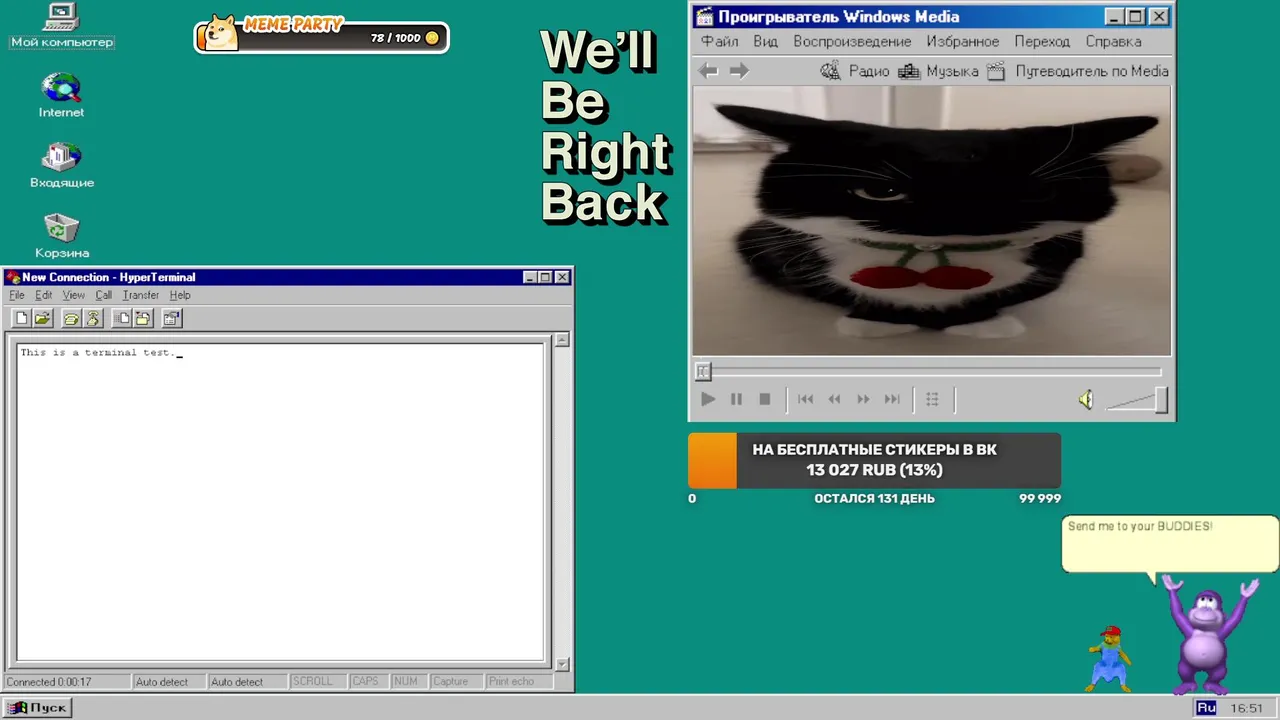Open Радио in media player toolbar
This screenshot has width=1280, height=720.
point(855,71)
